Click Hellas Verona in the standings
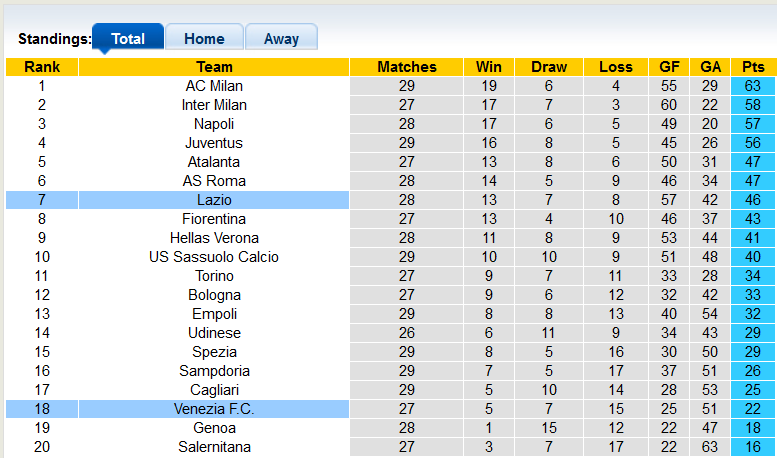Viewport: 777px width, 458px height. point(214,238)
